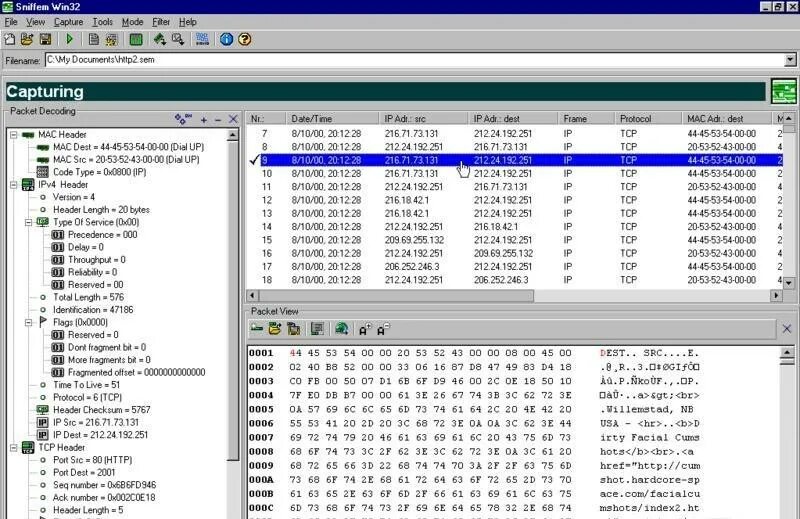Click the packet list horizontal scrollbar thumb
Viewport: 800px width, 519px height.
click(x=396, y=295)
